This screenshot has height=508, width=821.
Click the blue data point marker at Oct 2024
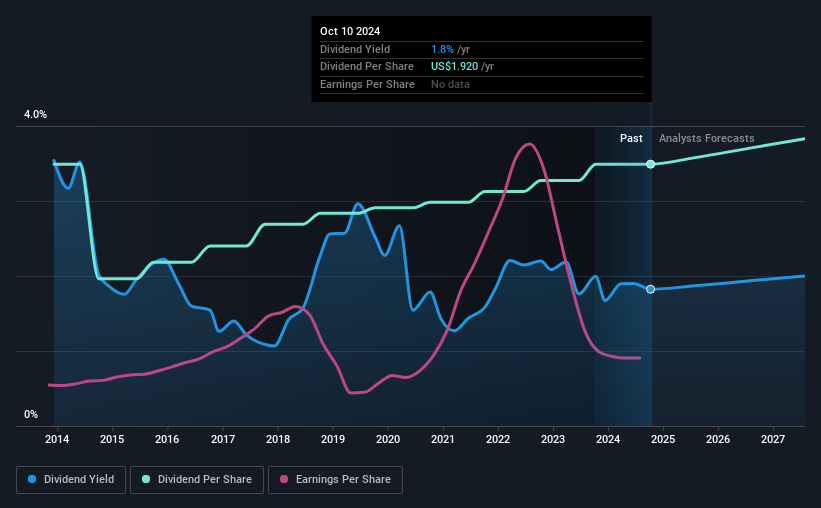(650, 289)
